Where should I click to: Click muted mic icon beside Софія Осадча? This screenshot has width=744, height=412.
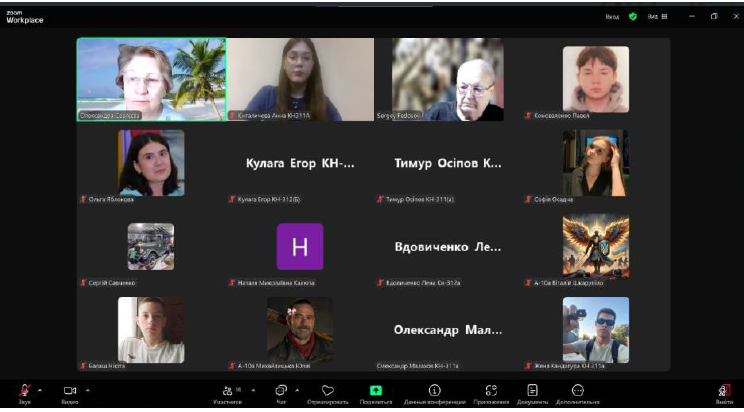coord(528,199)
